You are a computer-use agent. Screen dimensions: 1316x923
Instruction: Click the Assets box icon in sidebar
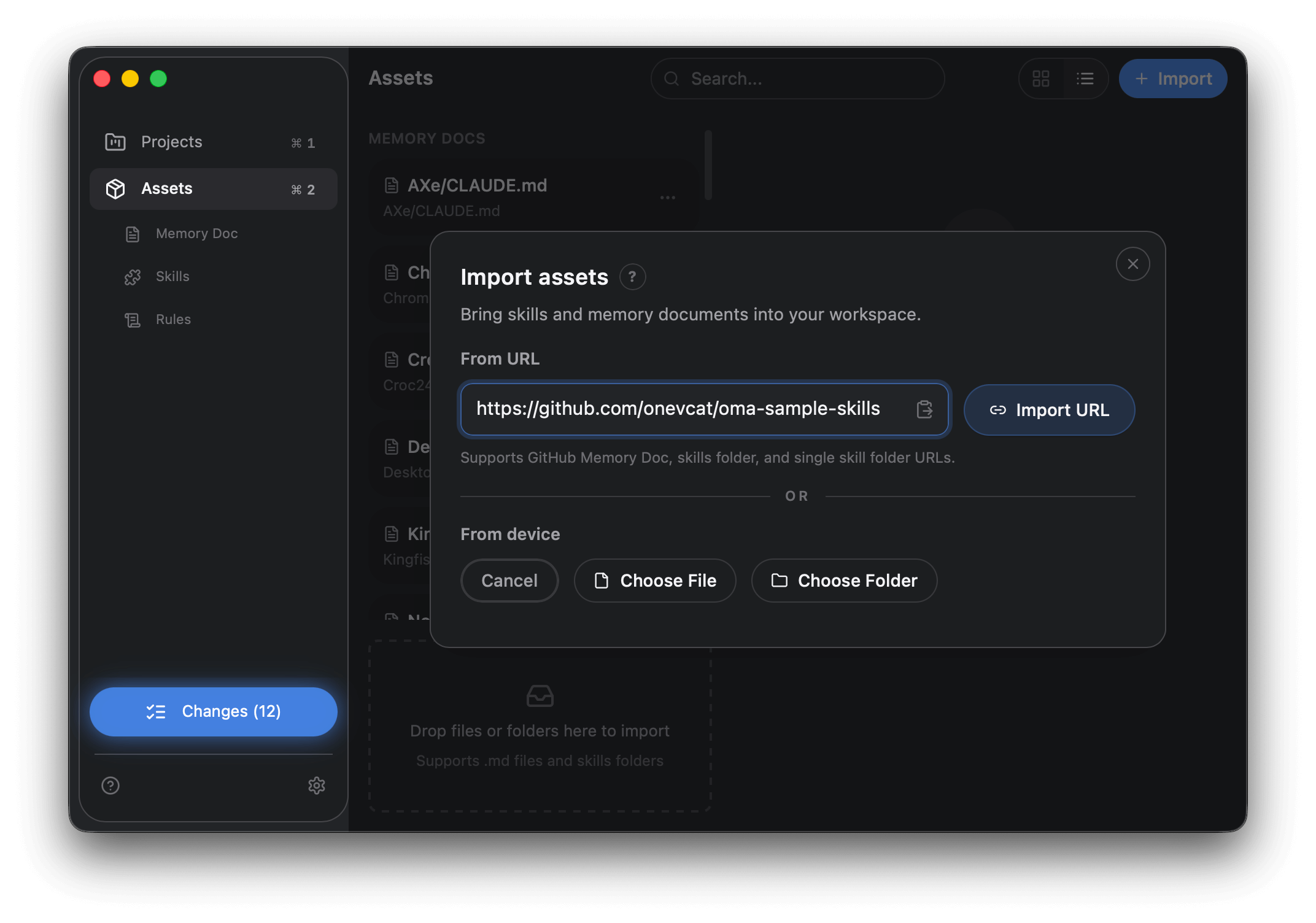pos(115,188)
